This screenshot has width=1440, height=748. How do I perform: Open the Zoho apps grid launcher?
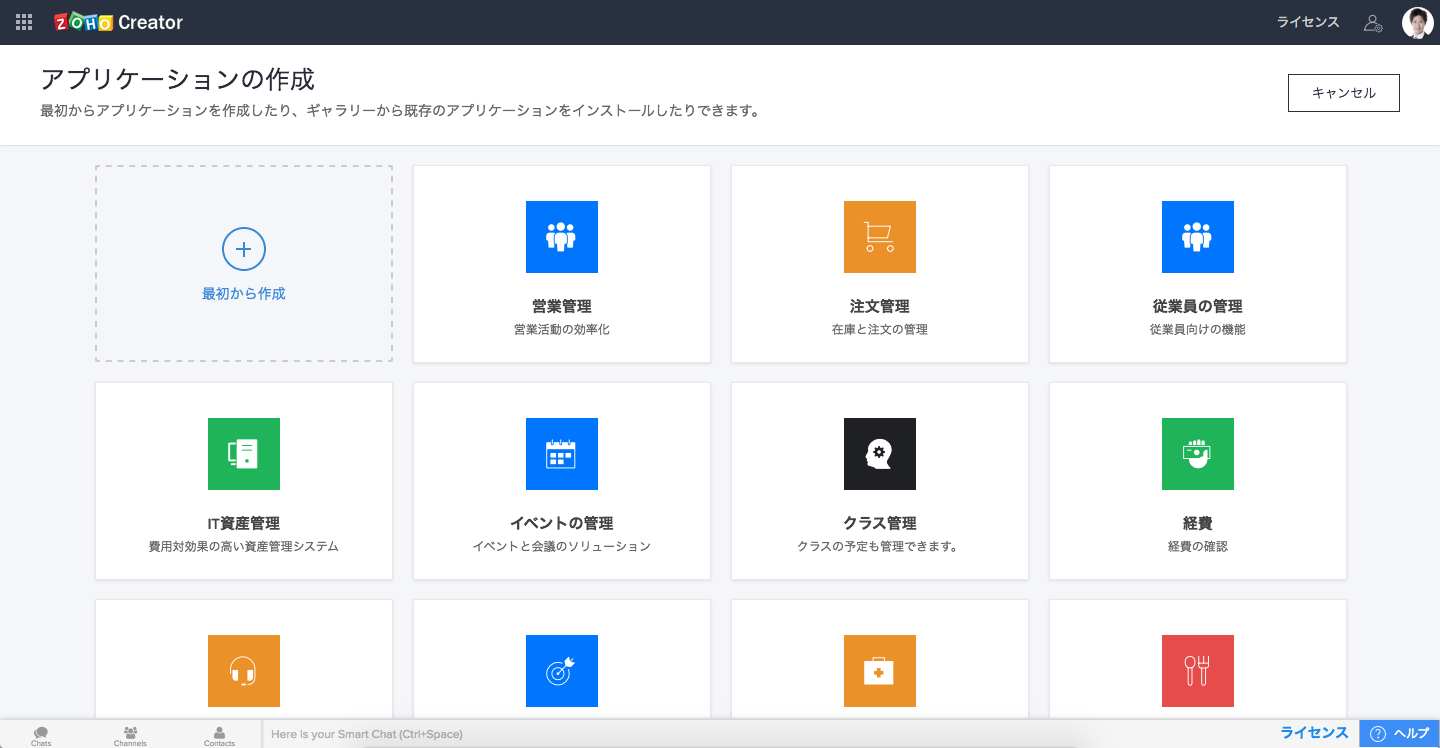pyautogui.click(x=24, y=22)
